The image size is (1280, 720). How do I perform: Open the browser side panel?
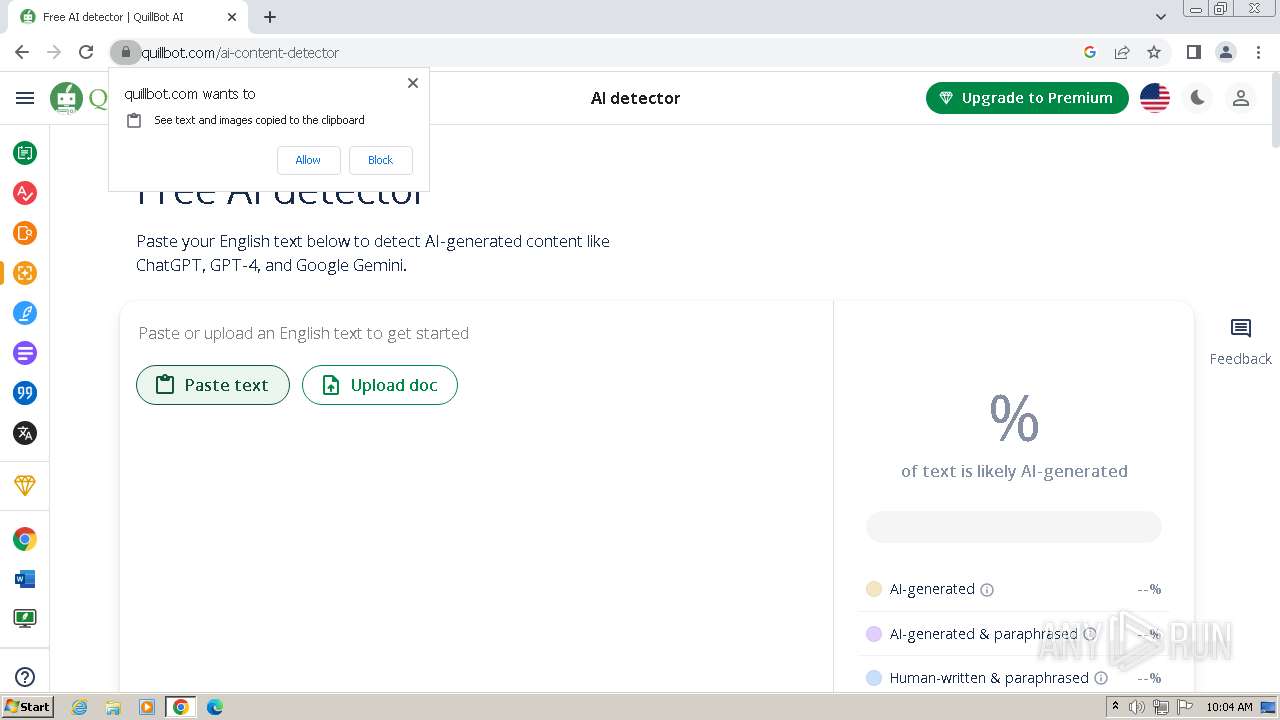pos(1193,52)
